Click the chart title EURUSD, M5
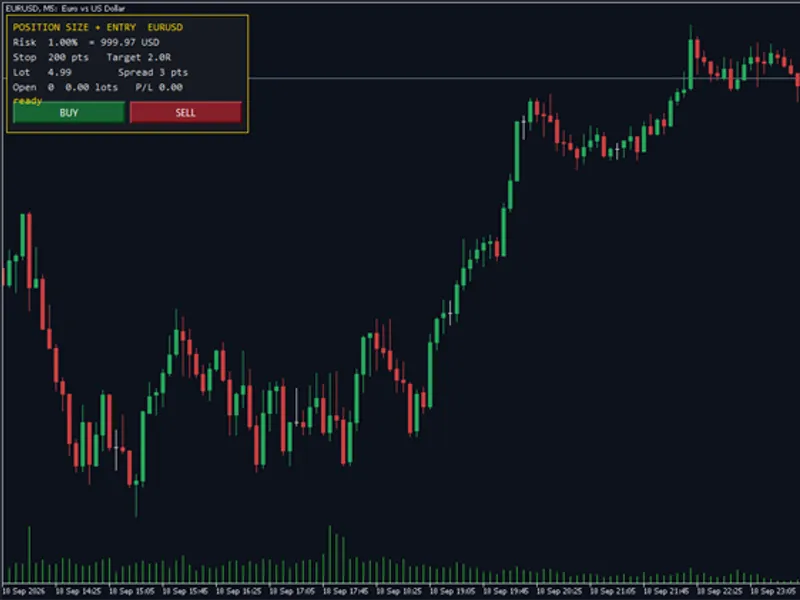Image resolution: width=800 pixels, height=600 pixels. click(x=65, y=8)
